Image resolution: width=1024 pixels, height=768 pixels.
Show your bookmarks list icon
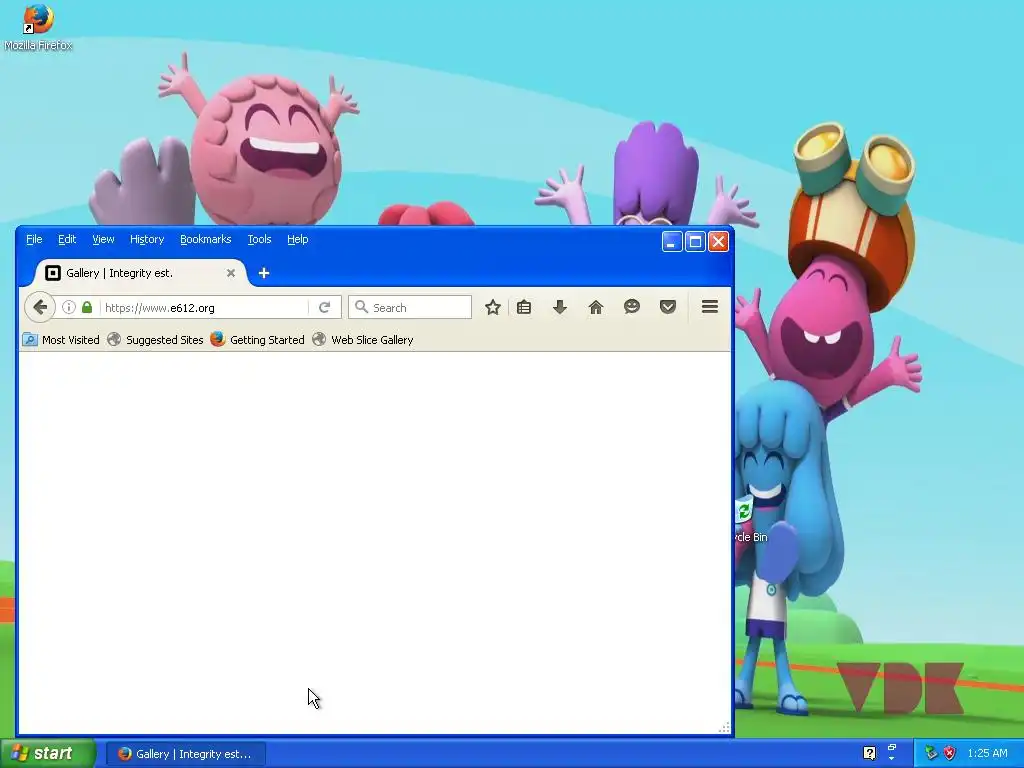pyautogui.click(x=524, y=307)
